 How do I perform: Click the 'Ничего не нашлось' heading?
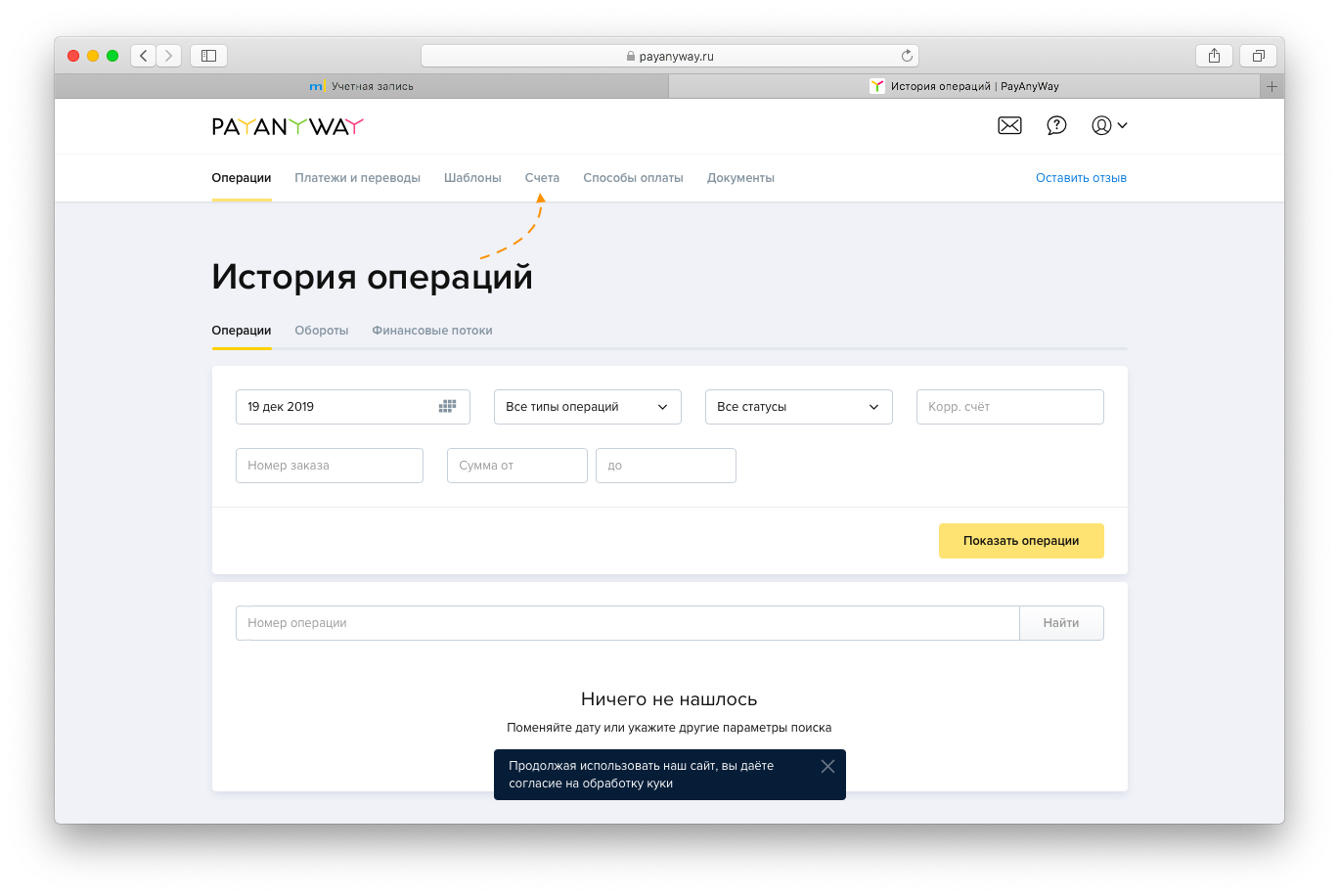(x=669, y=699)
